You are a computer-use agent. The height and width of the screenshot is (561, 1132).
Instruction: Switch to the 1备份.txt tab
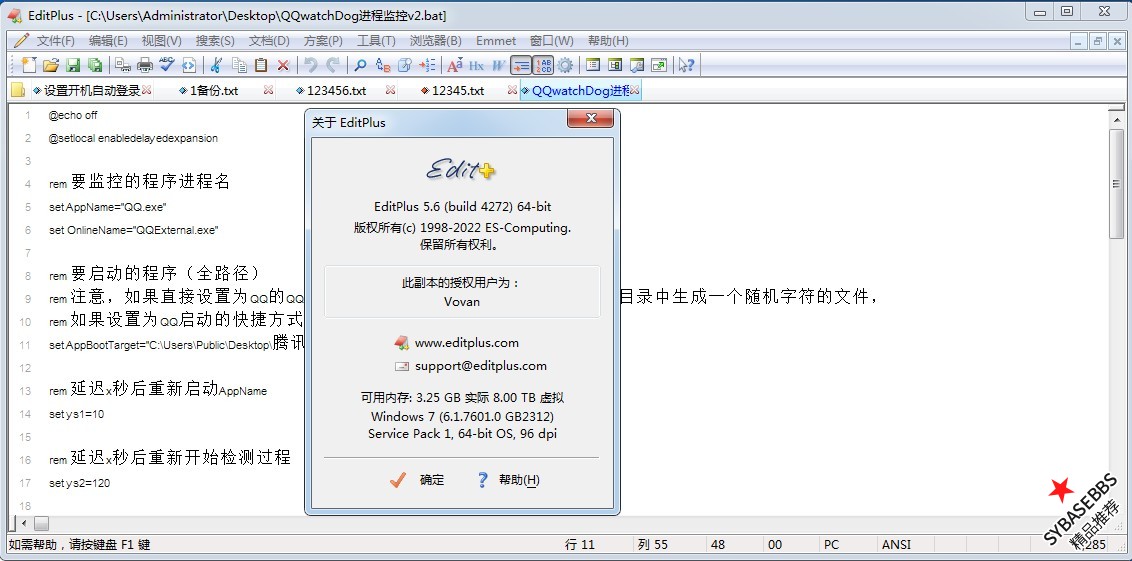[214, 91]
